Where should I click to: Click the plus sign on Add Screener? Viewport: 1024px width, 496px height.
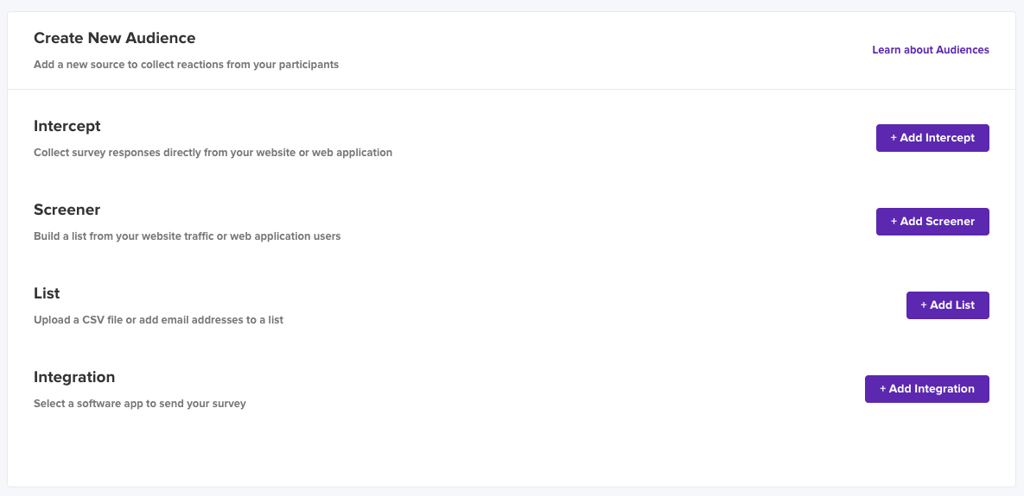coord(893,221)
